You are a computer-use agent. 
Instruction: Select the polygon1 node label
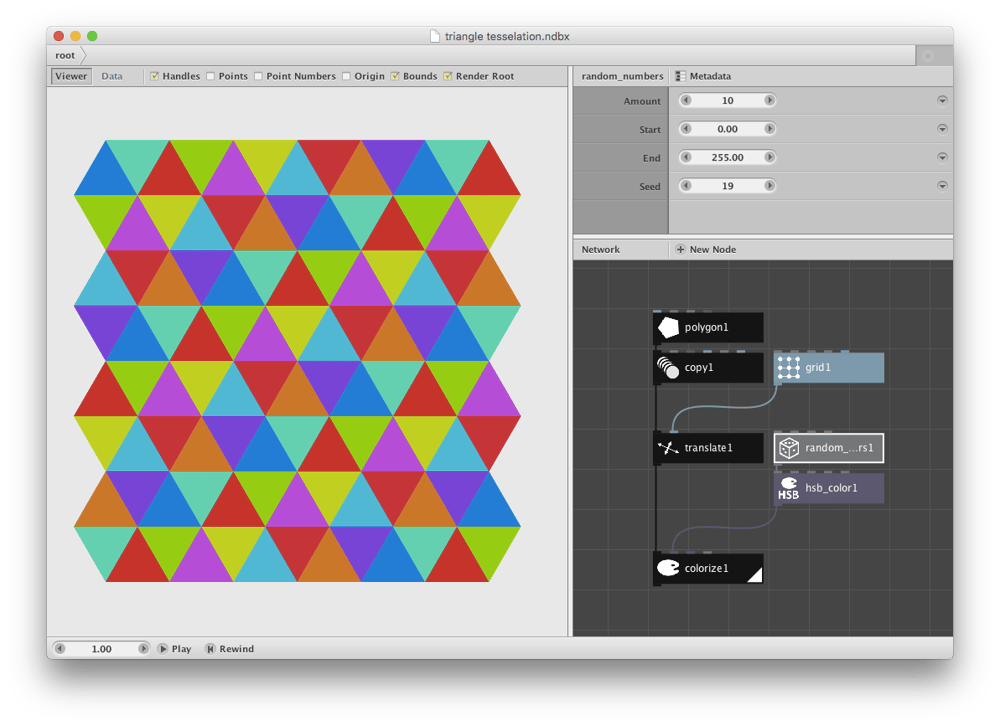click(x=706, y=327)
